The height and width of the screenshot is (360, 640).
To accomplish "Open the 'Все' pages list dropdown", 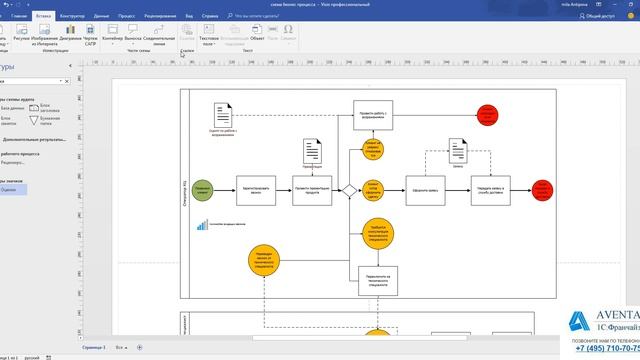I will click(121, 347).
